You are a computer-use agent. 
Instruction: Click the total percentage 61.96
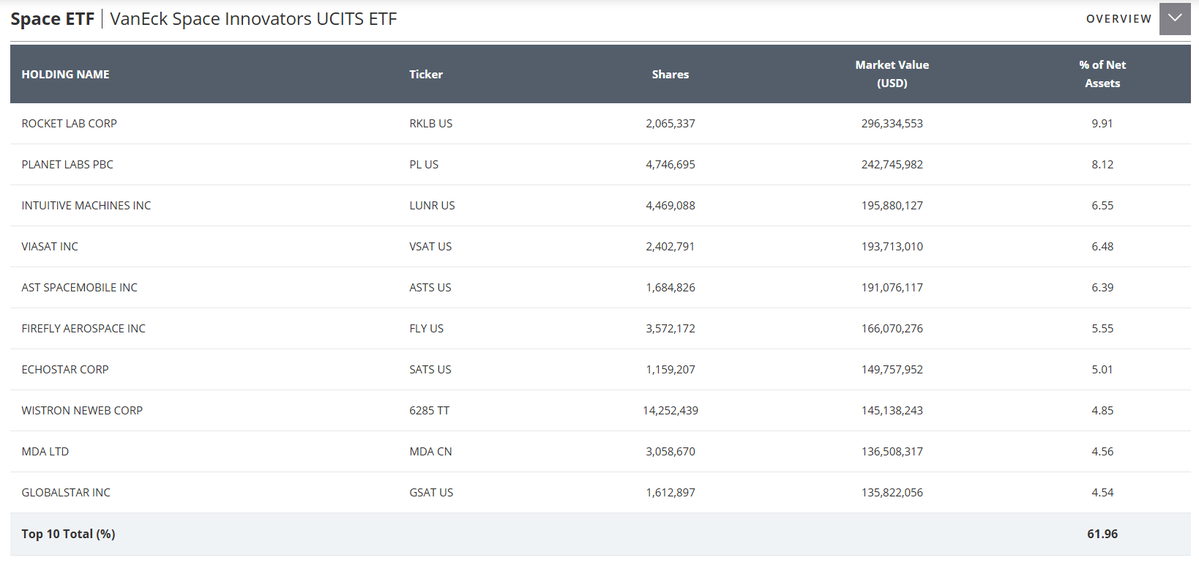tap(1102, 534)
